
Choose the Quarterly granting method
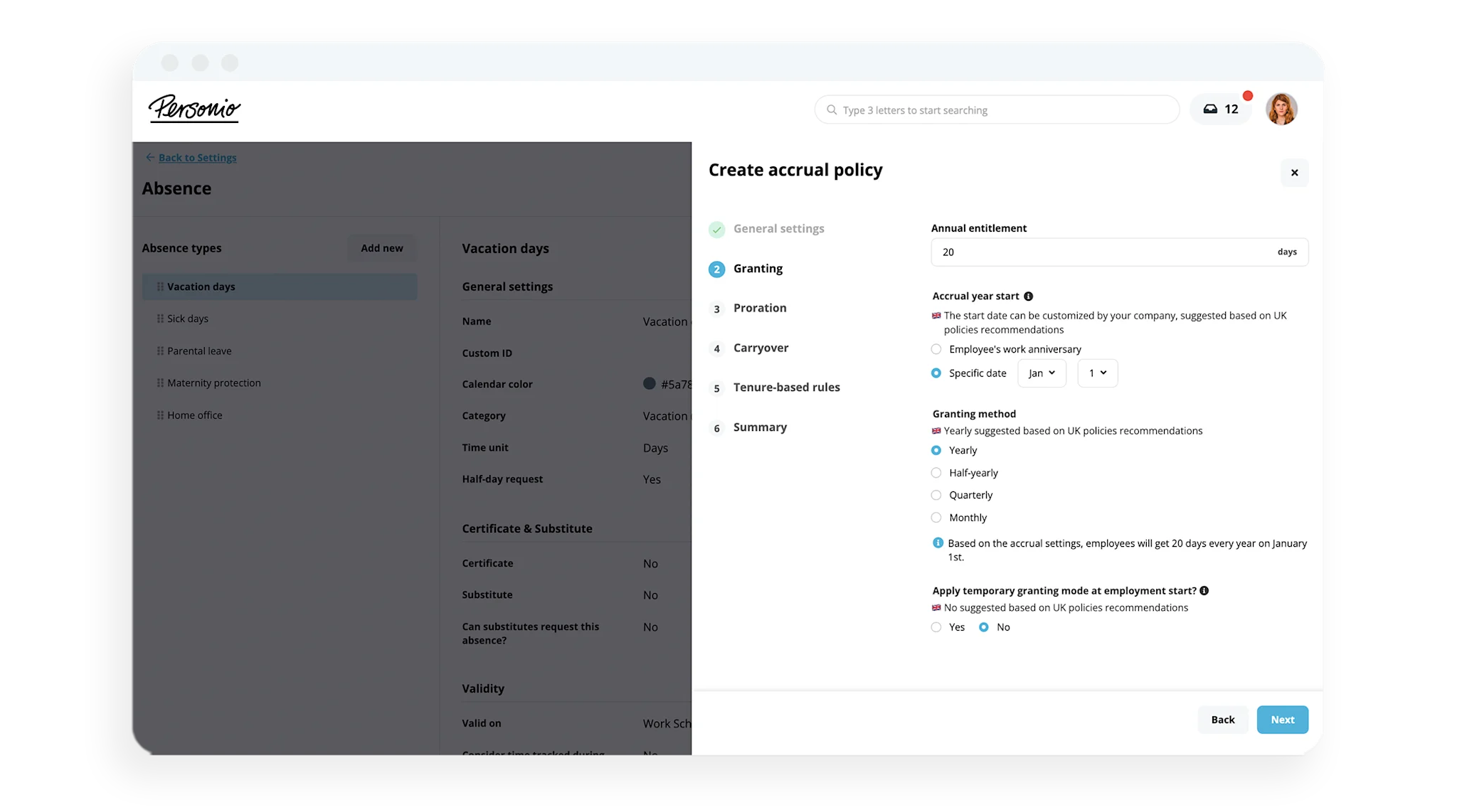[x=936, y=496]
